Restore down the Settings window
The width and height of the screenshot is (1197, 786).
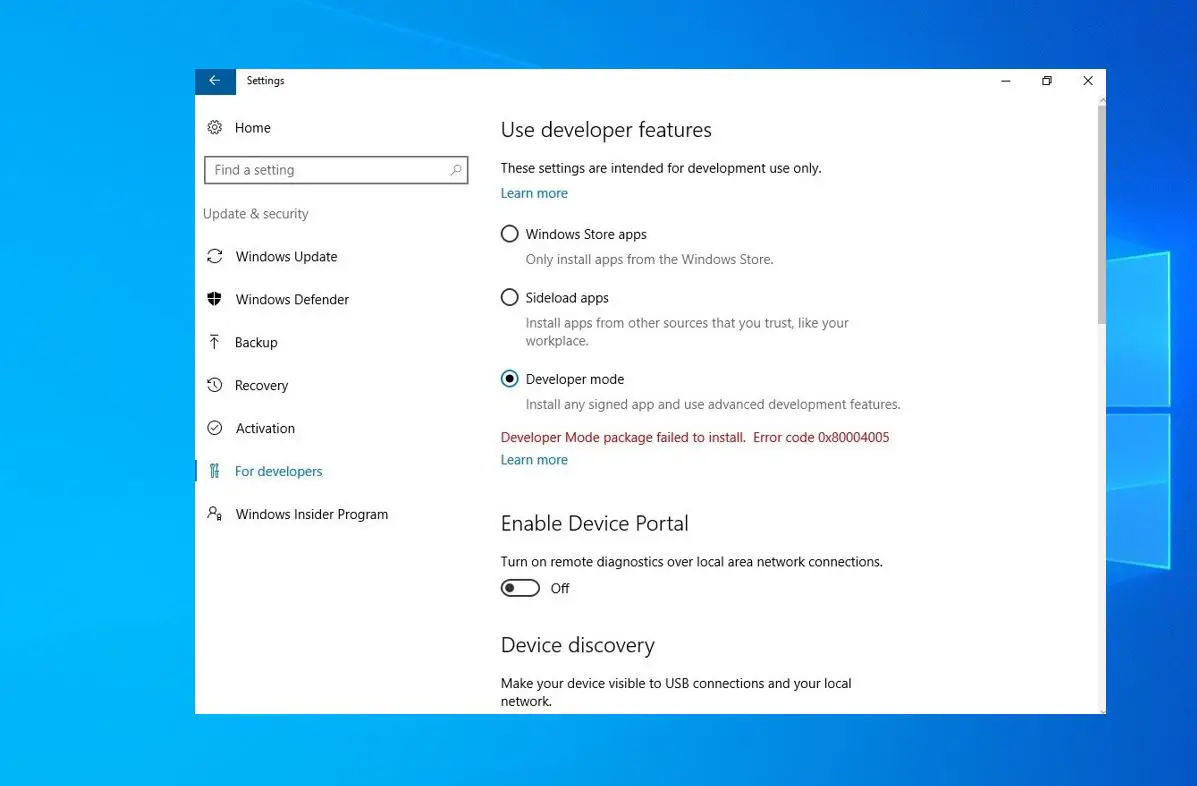[1047, 81]
